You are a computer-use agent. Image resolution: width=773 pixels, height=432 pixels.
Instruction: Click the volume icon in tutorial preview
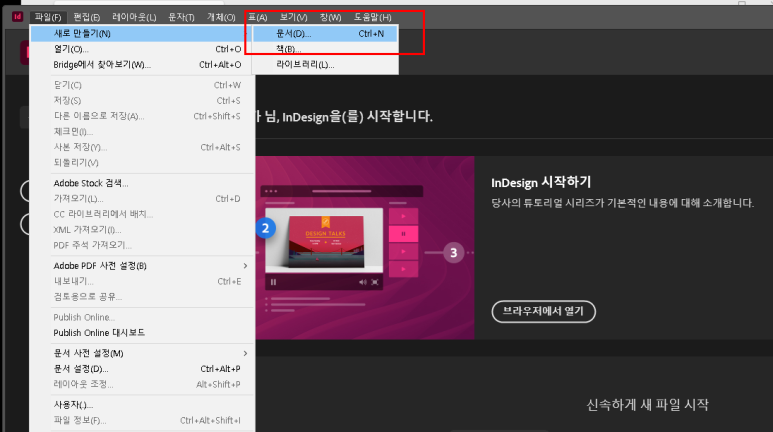363,282
